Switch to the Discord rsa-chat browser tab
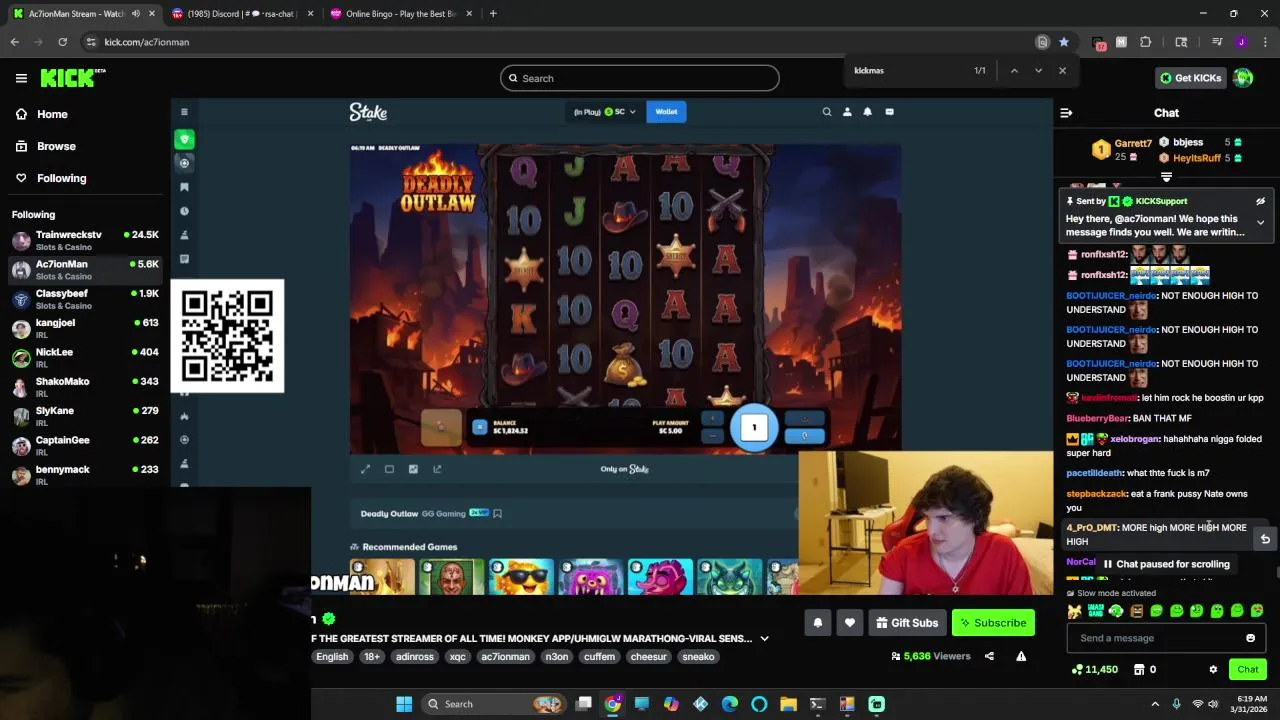The width and height of the screenshot is (1280, 720). click(x=240, y=14)
